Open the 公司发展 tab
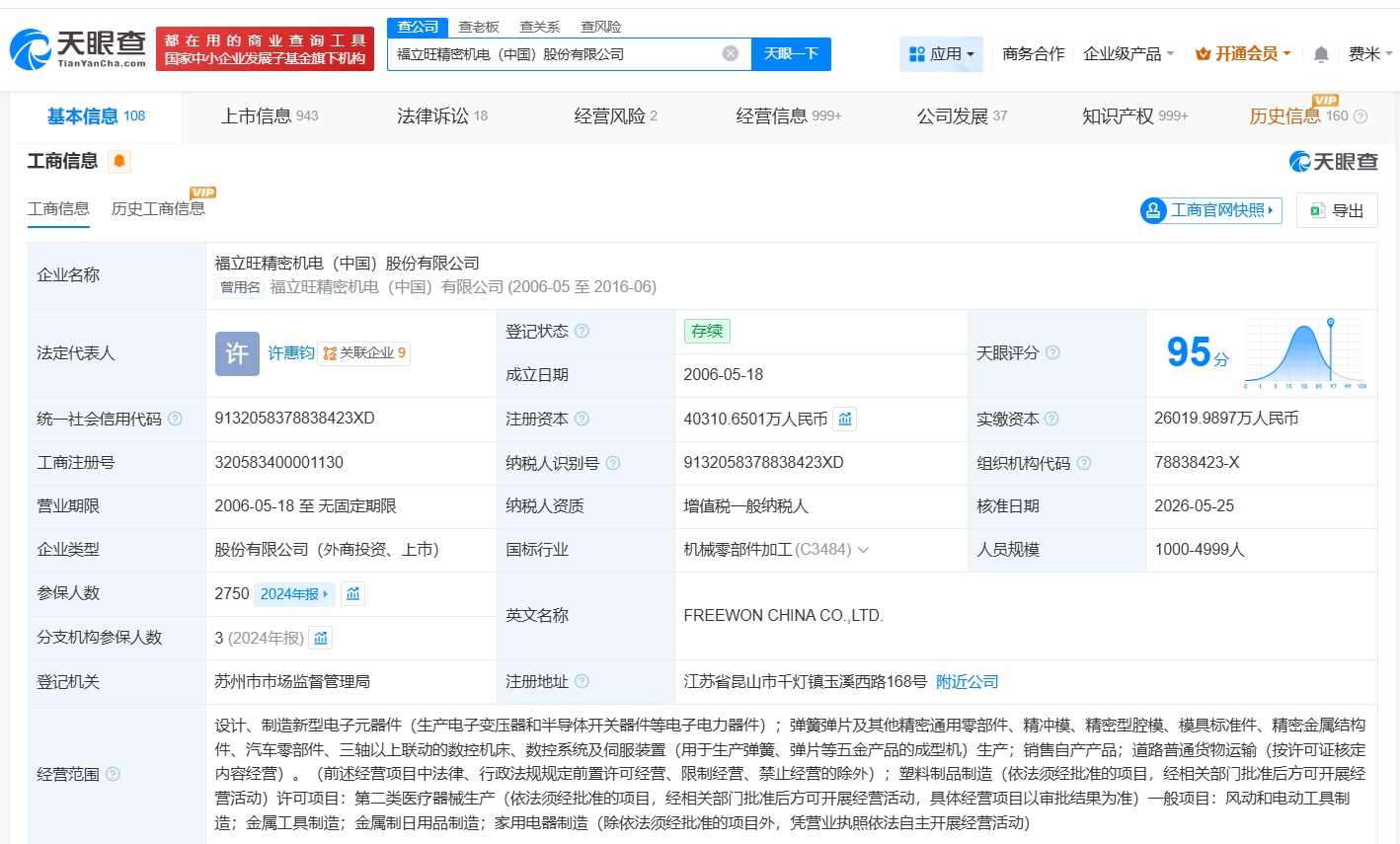This screenshot has width=1400, height=844. pos(963,116)
